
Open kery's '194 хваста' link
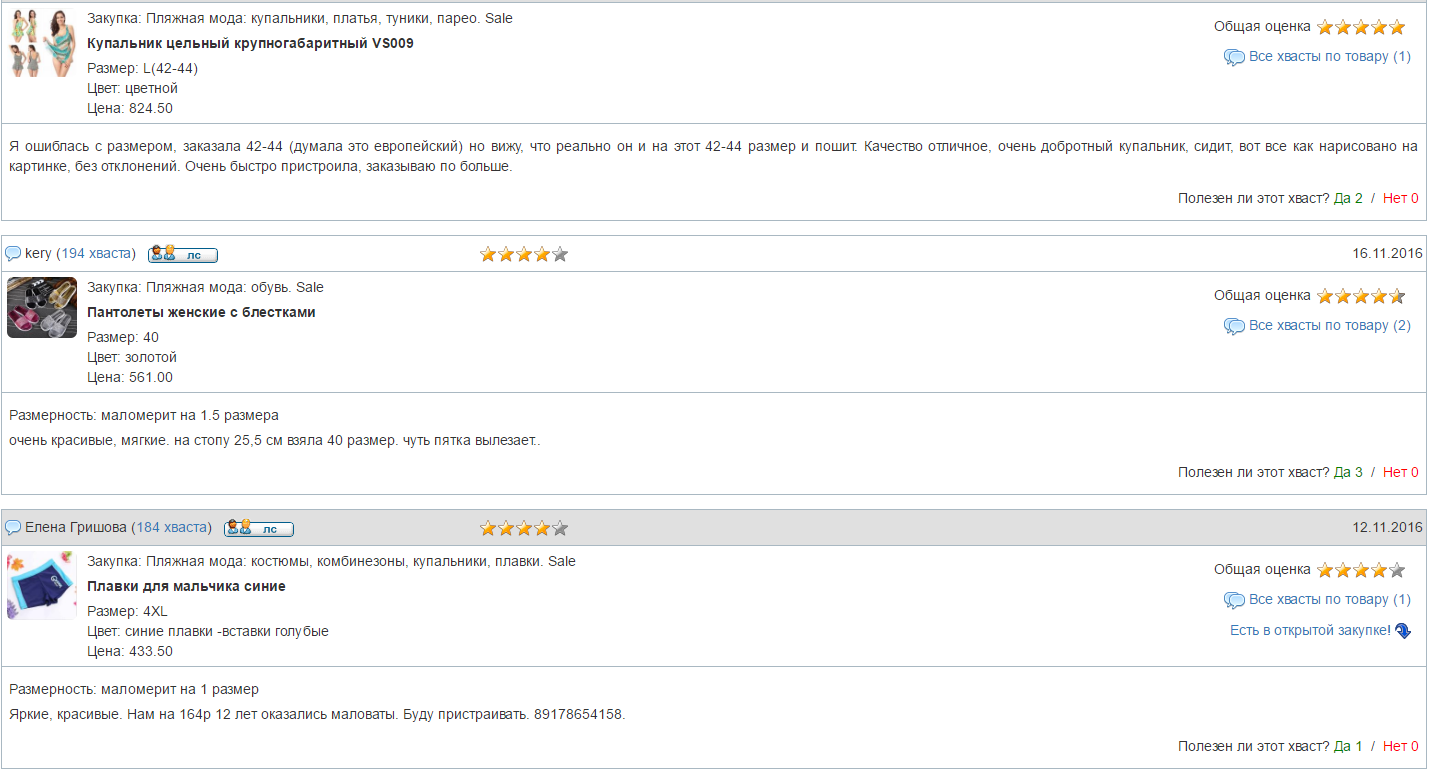point(96,254)
